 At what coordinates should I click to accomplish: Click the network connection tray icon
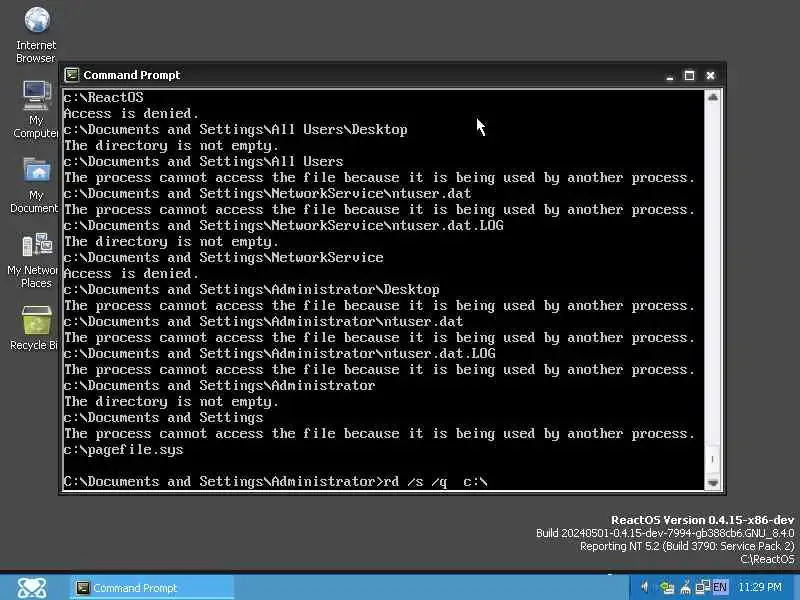point(703,587)
